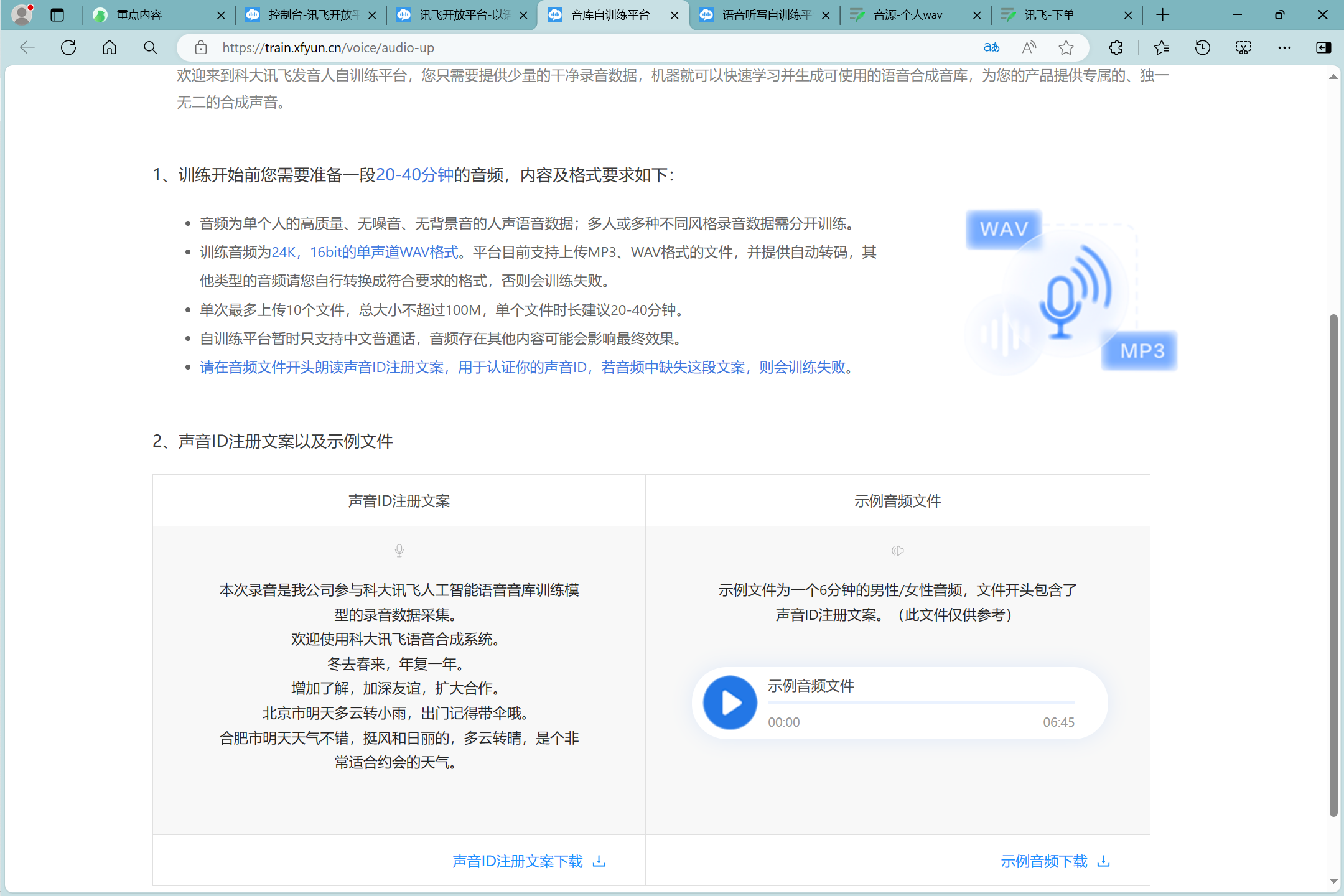Activate the read aloud icon
Image resolution: width=1344 pixels, height=896 pixels.
(x=1029, y=47)
